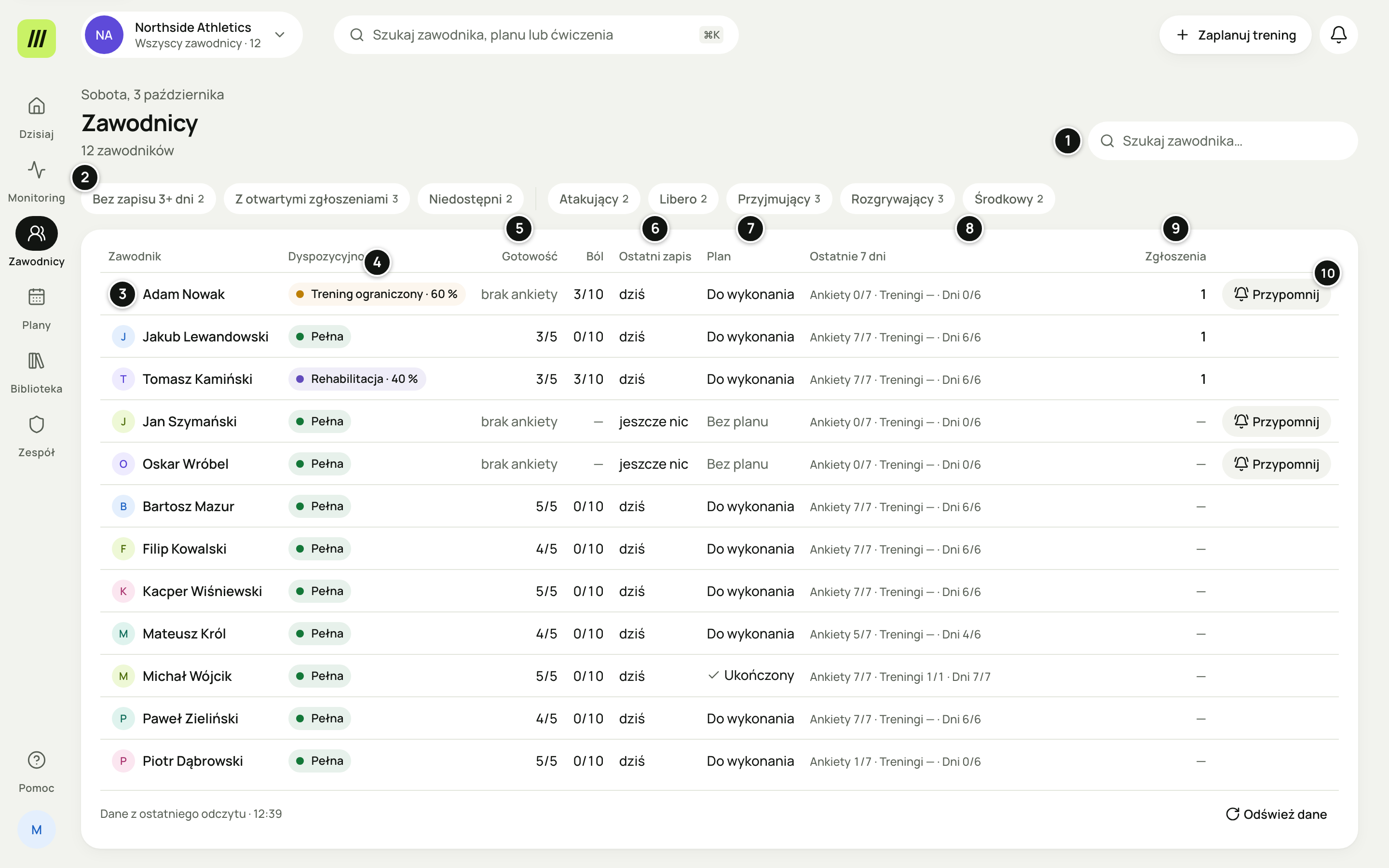Click Bartosz Mazur's B avatar
This screenshot has height=868, width=1389.
tap(123, 506)
